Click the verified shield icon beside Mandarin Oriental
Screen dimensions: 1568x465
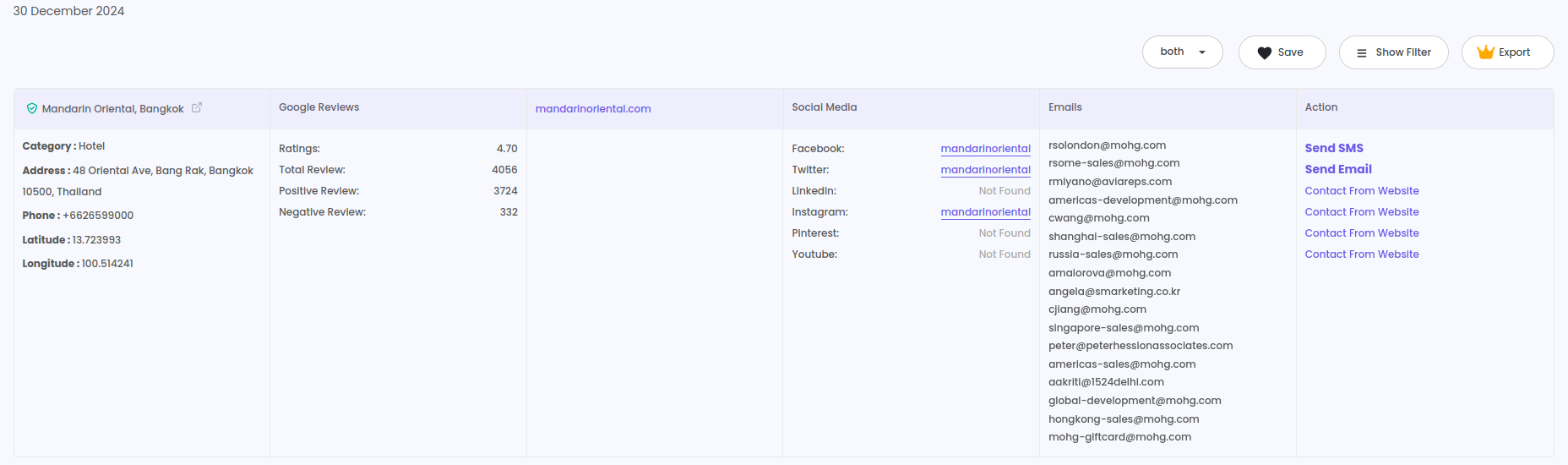32,108
